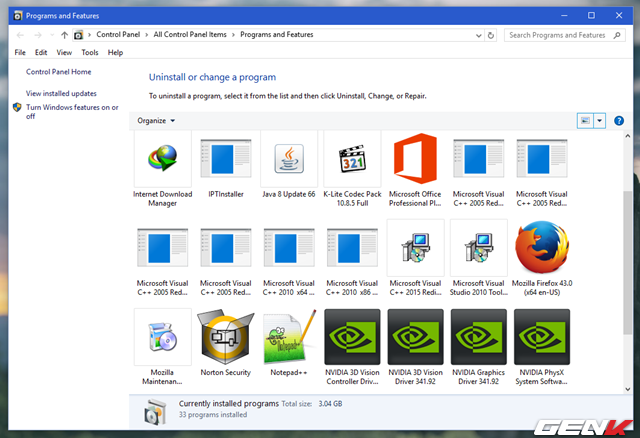Click the search magnifier icon
Image resolution: width=640 pixels, height=438 pixels.
617,35
